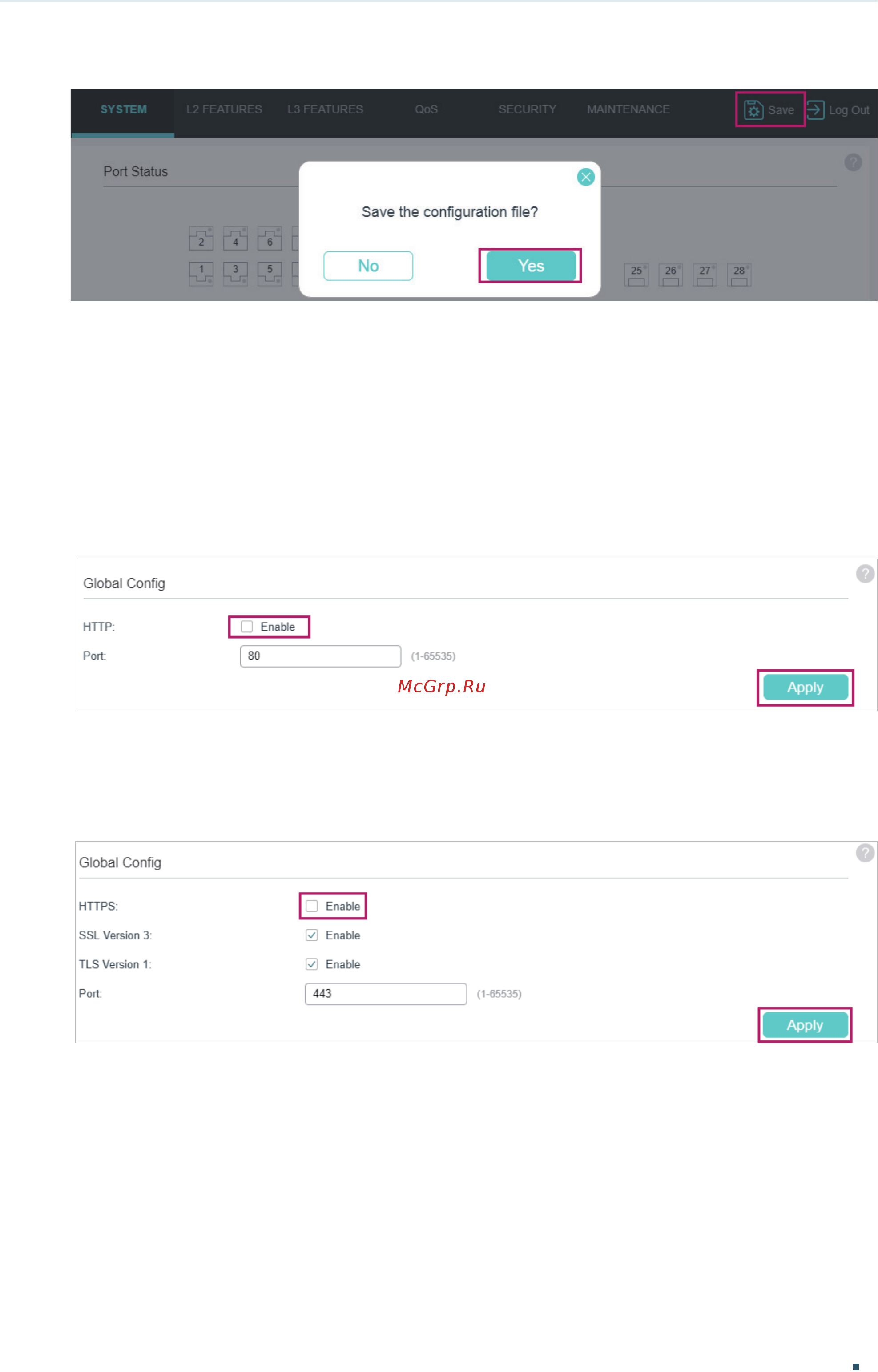Viewport: 878px width, 1372px height.
Task: Apply the HTTPS settings
Action: (x=805, y=1025)
